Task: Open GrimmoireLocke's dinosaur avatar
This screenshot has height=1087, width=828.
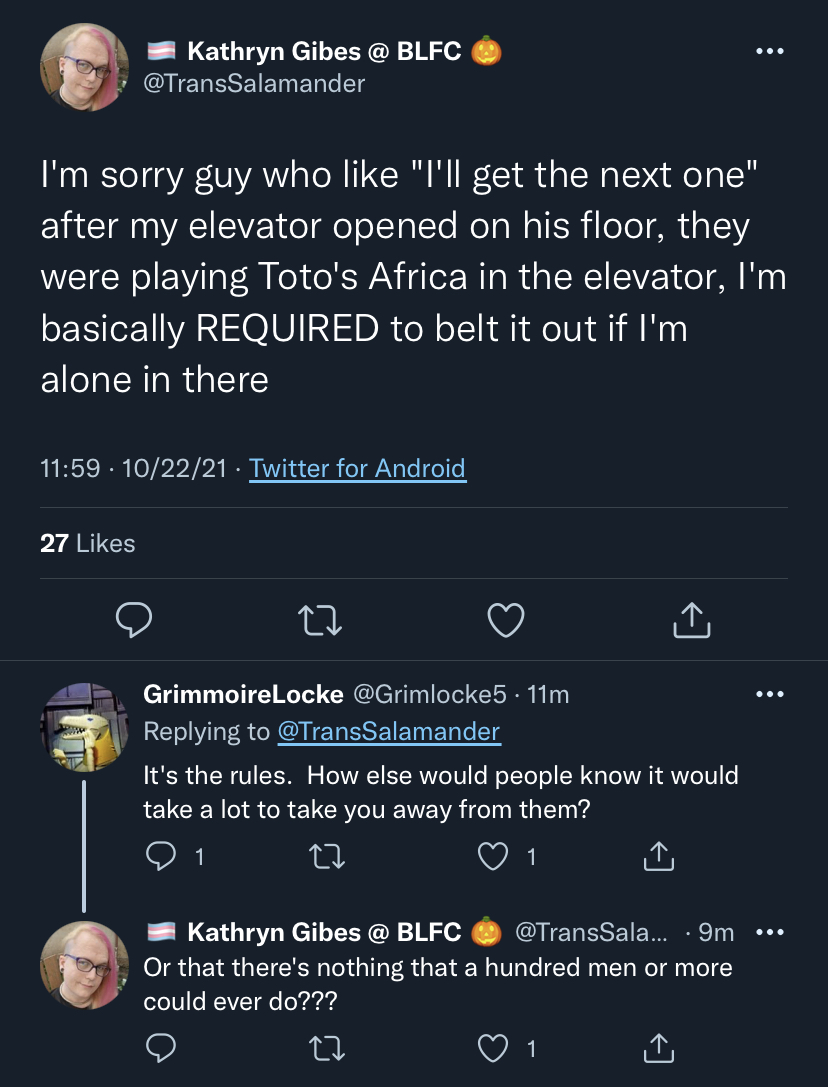Action: pyautogui.click(x=85, y=727)
